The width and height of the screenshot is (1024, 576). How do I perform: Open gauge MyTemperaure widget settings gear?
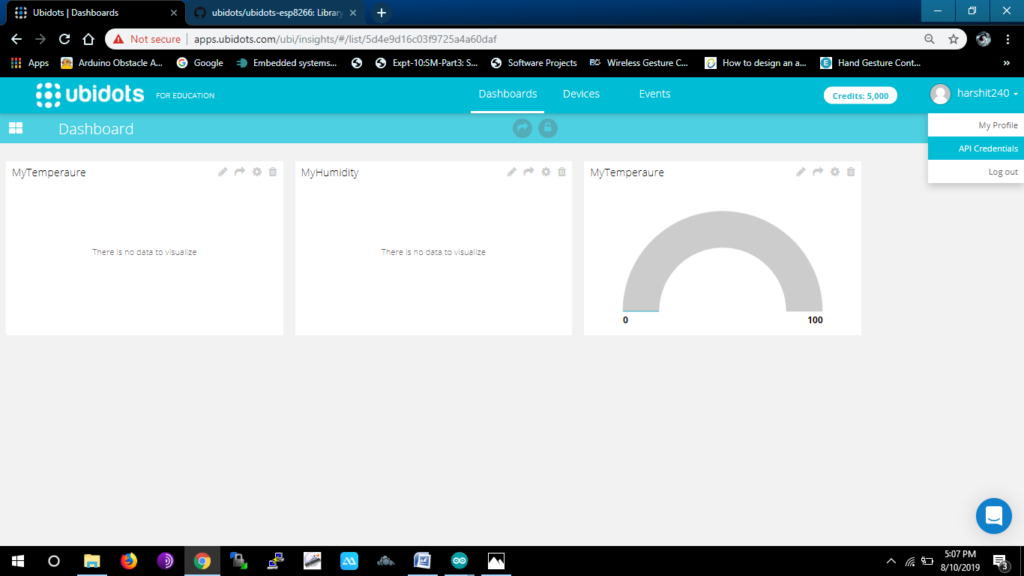pos(835,172)
